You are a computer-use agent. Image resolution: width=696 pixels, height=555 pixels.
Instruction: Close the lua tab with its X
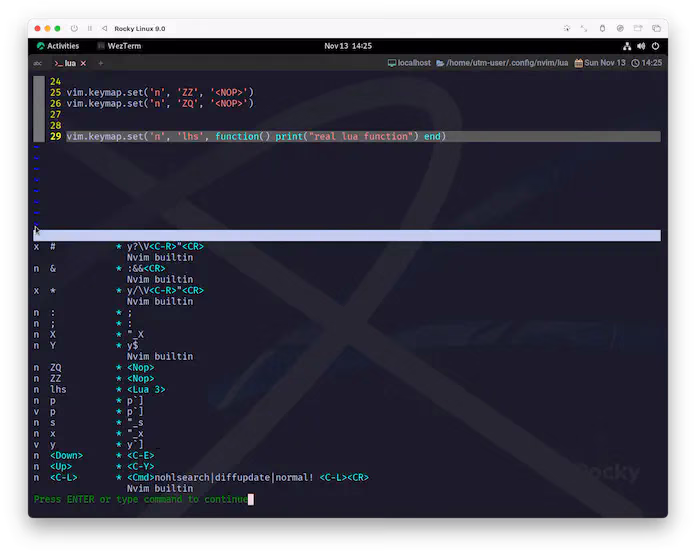click(x=83, y=63)
